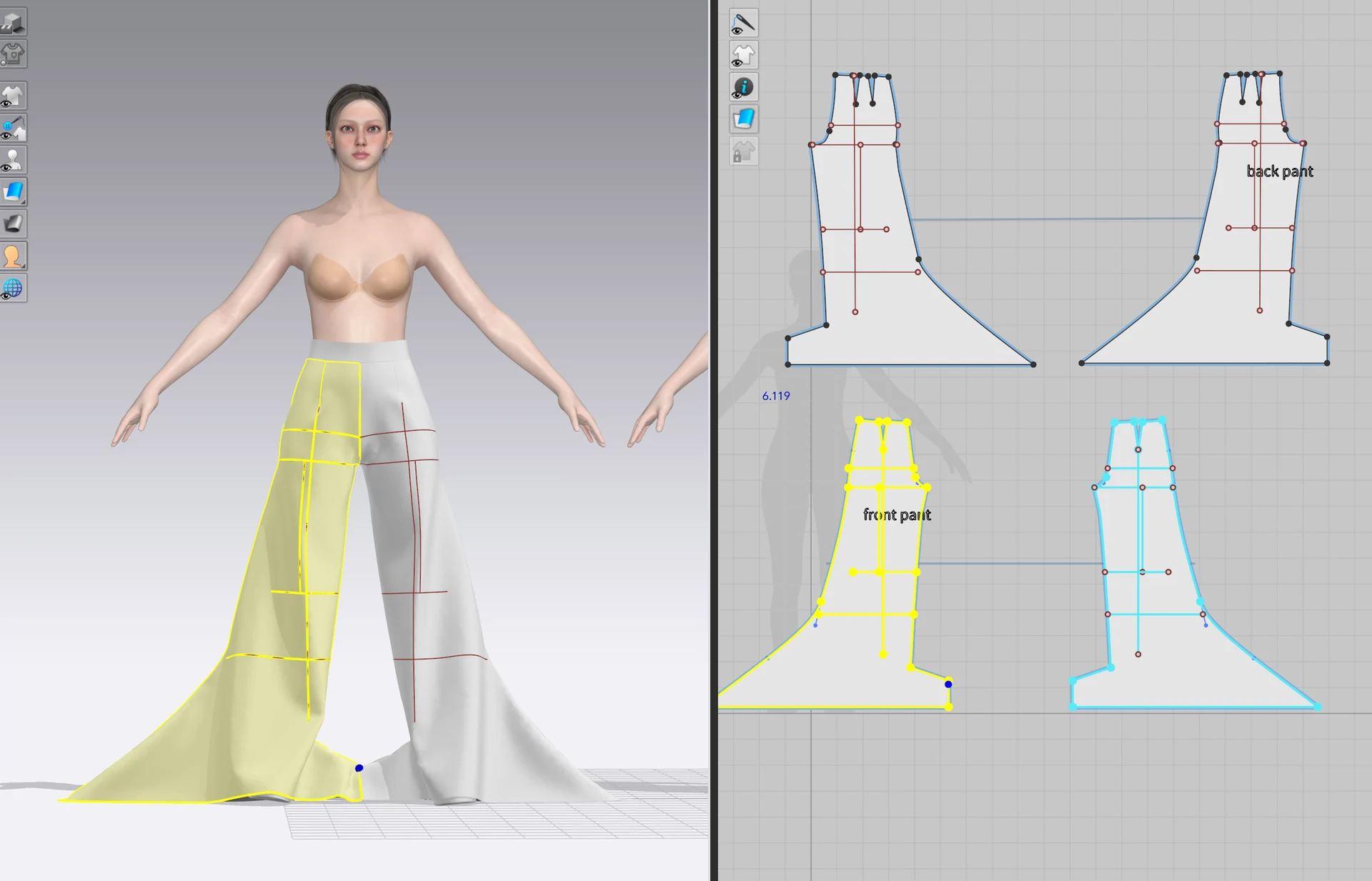This screenshot has width=1372, height=881.
Task: Click the 3D scene render cube icon
Action: tap(13, 22)
